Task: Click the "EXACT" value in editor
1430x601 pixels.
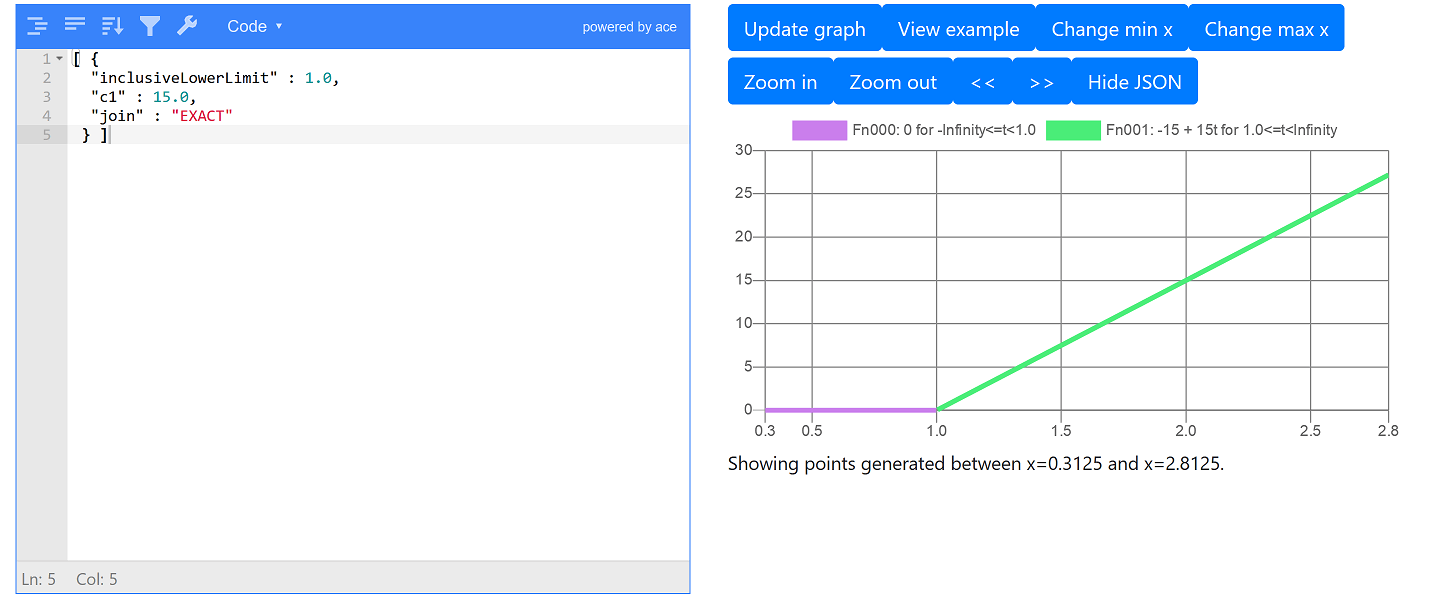Action: (202, 115)
